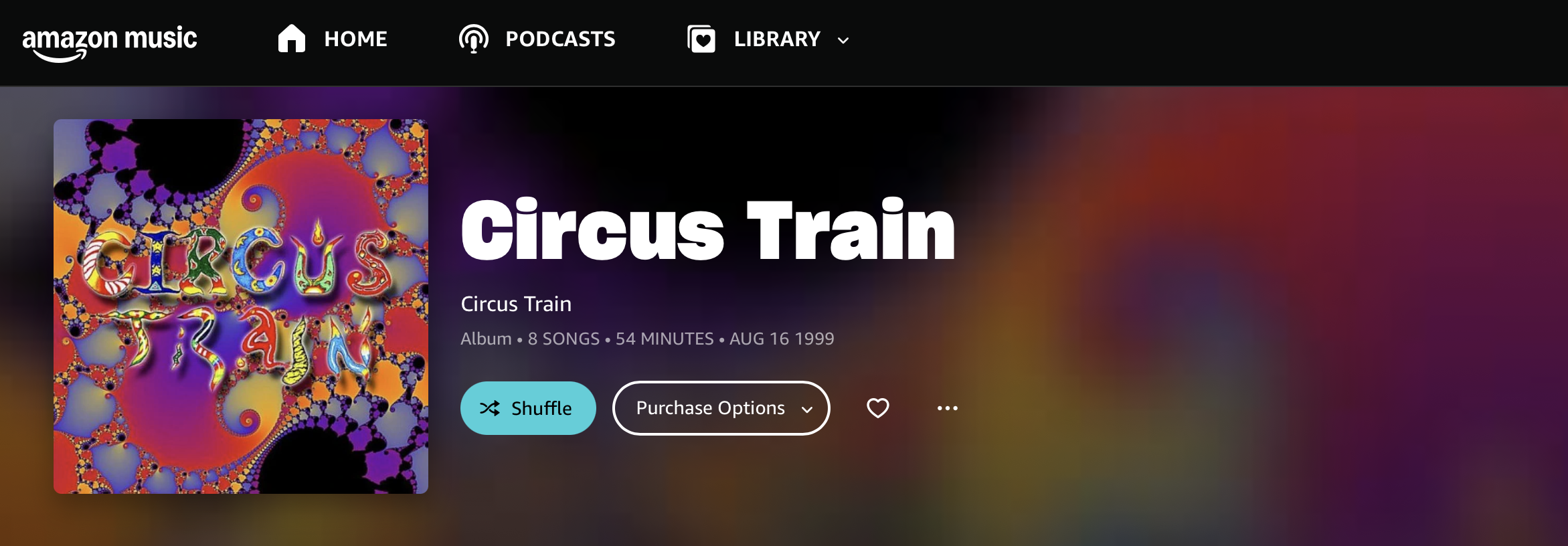Open the Purchase Options dropdown

pyautogui.click(x=721, y=408)
